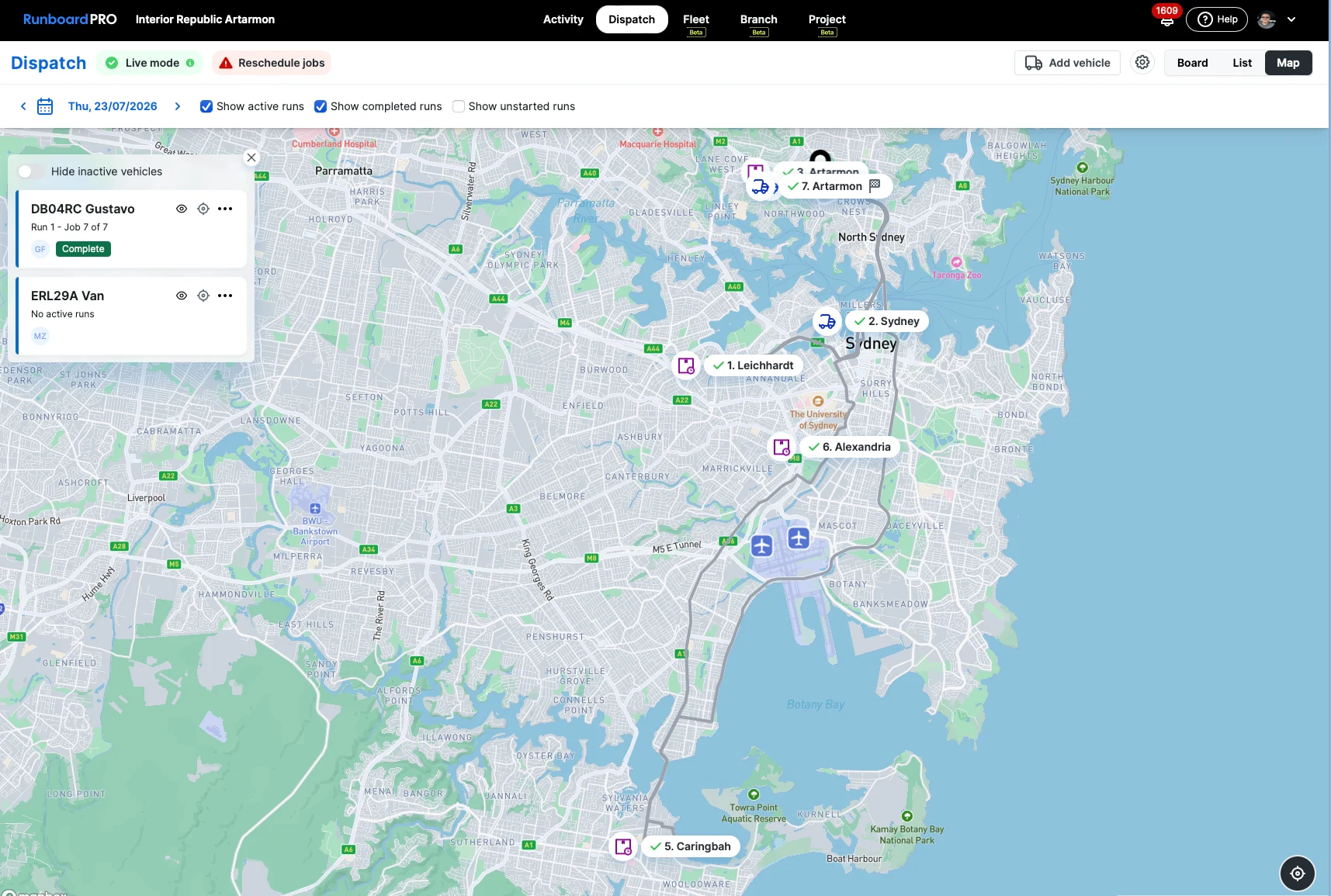Click the Live mode info icon
Viewport: 1331px width, 896px height.
click(x=190, y=63)
